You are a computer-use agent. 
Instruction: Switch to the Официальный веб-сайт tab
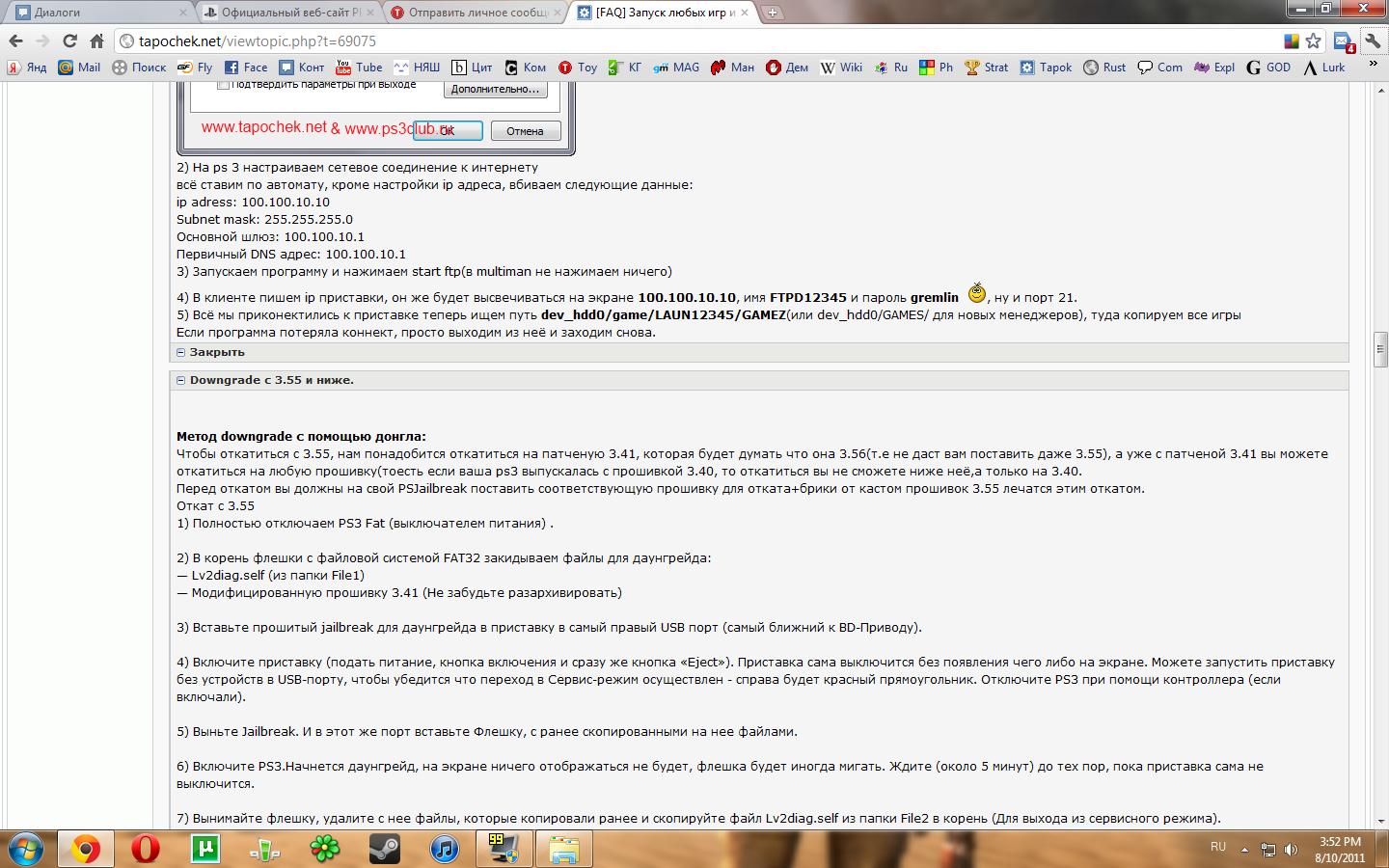pos(289,13)
